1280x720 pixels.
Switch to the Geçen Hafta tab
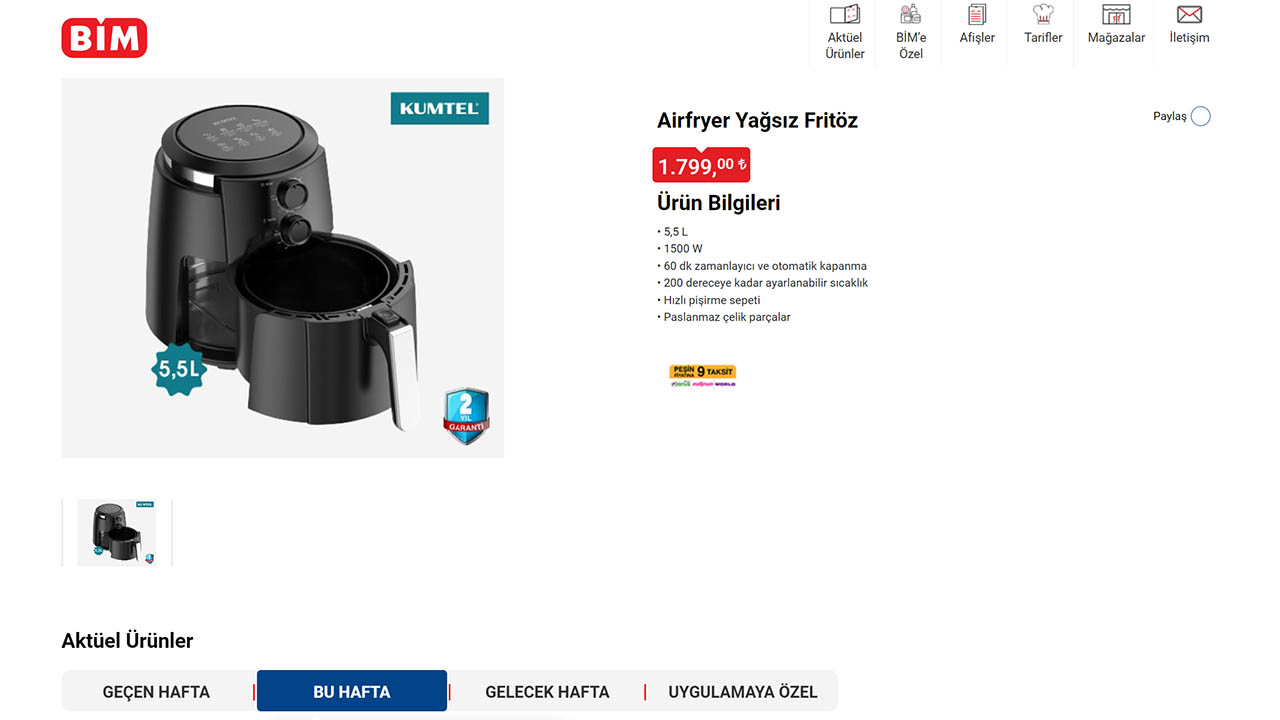[x=156, y=692]
